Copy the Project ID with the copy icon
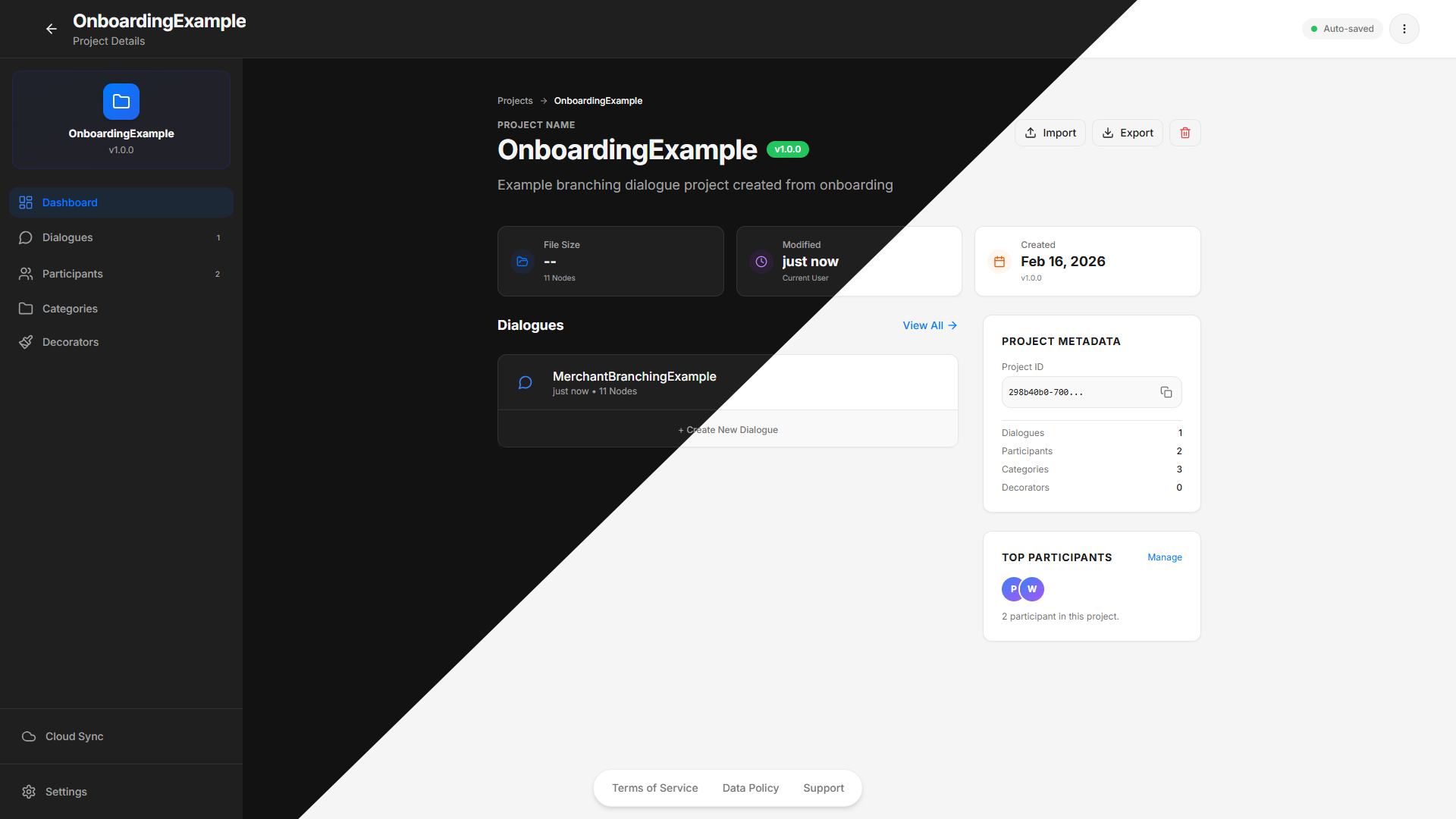 (1166, 392)
